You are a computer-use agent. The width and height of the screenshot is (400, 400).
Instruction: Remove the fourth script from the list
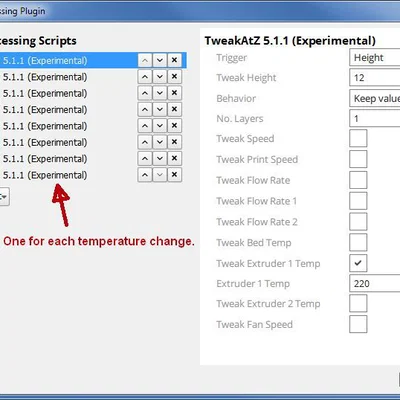click(x=174, y=109)
